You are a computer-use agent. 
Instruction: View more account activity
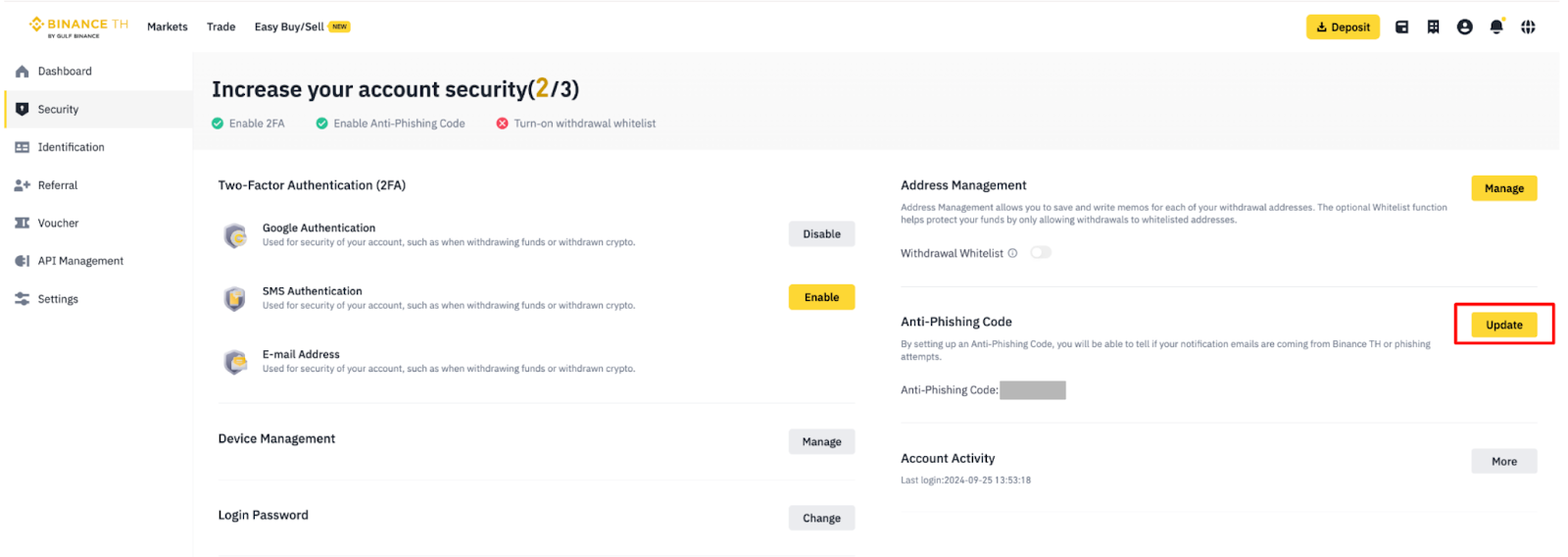[x=1503, y=461]
